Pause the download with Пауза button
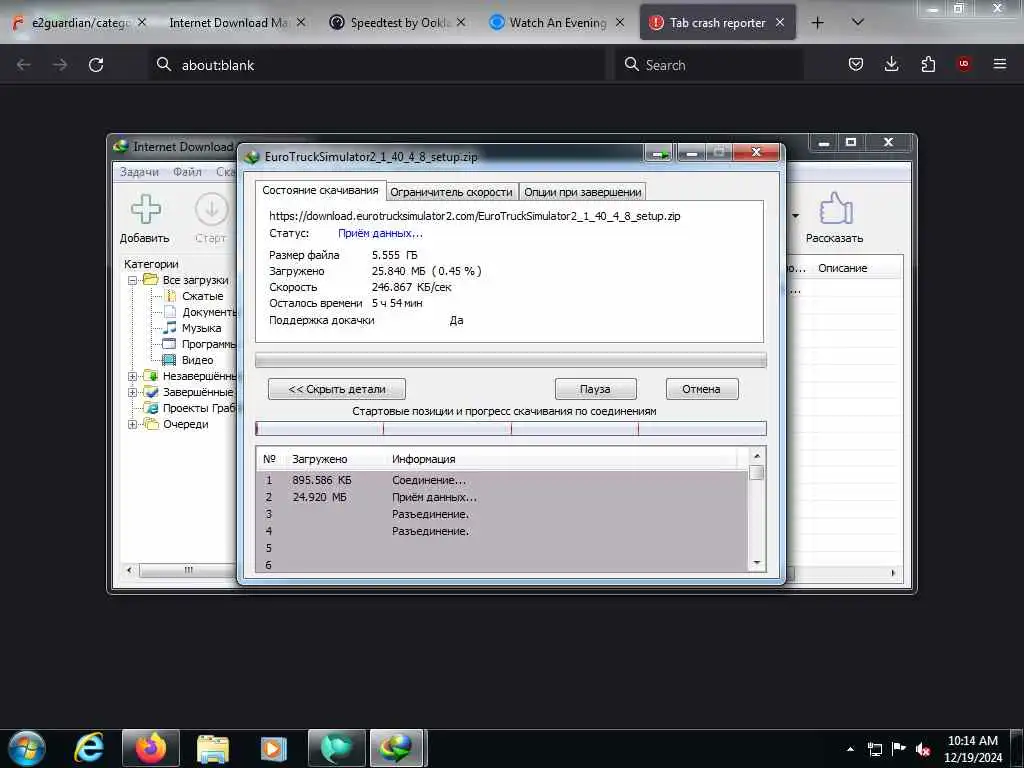The image size is (1024, 768). pos(596,389)
